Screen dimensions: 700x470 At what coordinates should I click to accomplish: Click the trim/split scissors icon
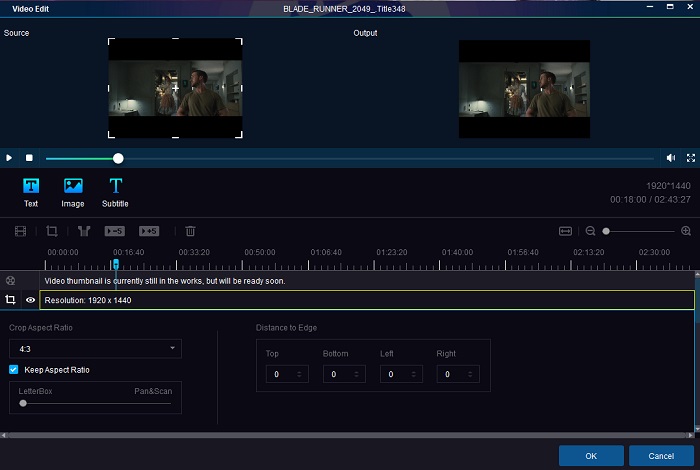[84, 231]
